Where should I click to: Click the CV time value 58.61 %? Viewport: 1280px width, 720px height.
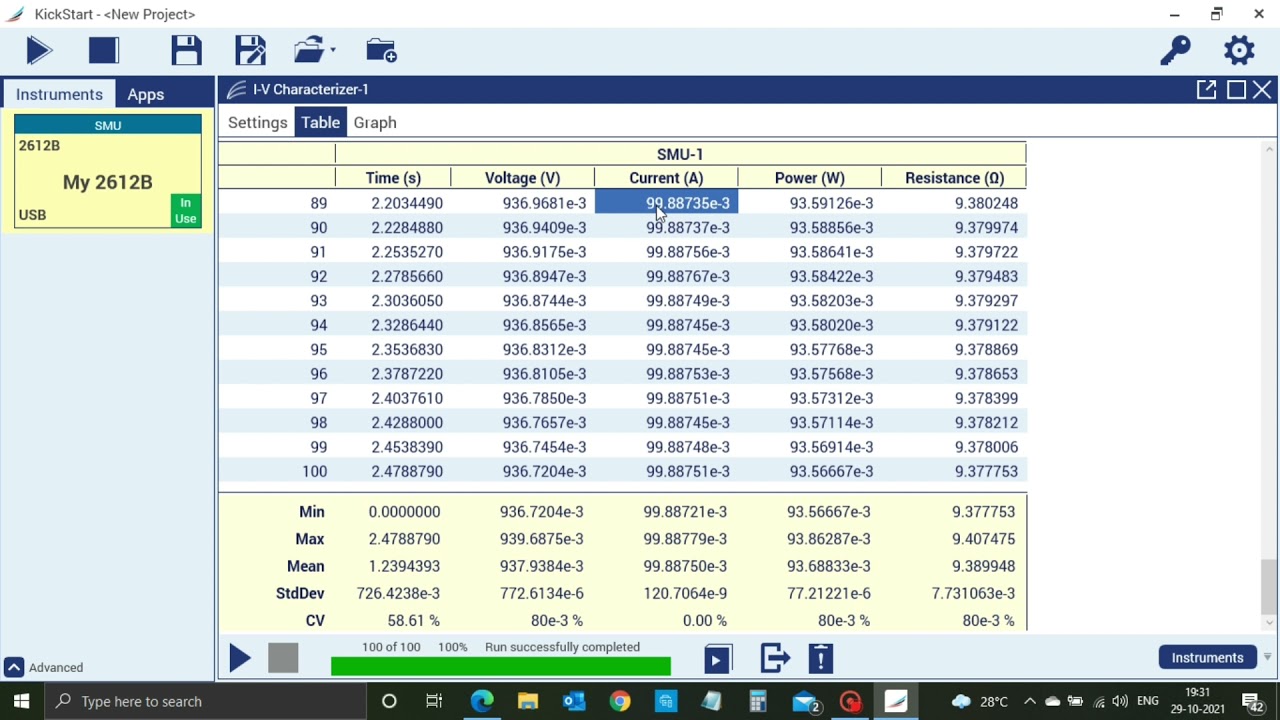(413, 621)
